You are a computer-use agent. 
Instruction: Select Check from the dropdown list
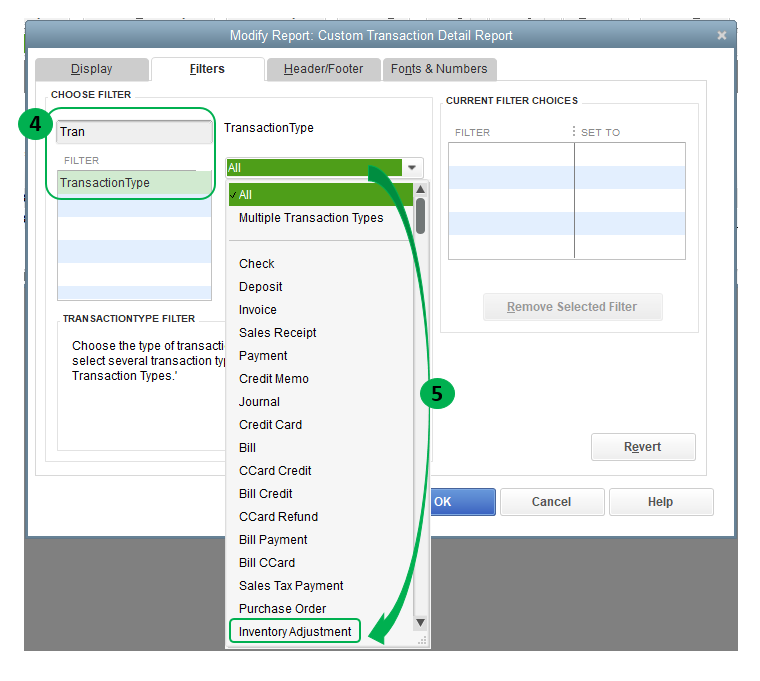[256, 264]
